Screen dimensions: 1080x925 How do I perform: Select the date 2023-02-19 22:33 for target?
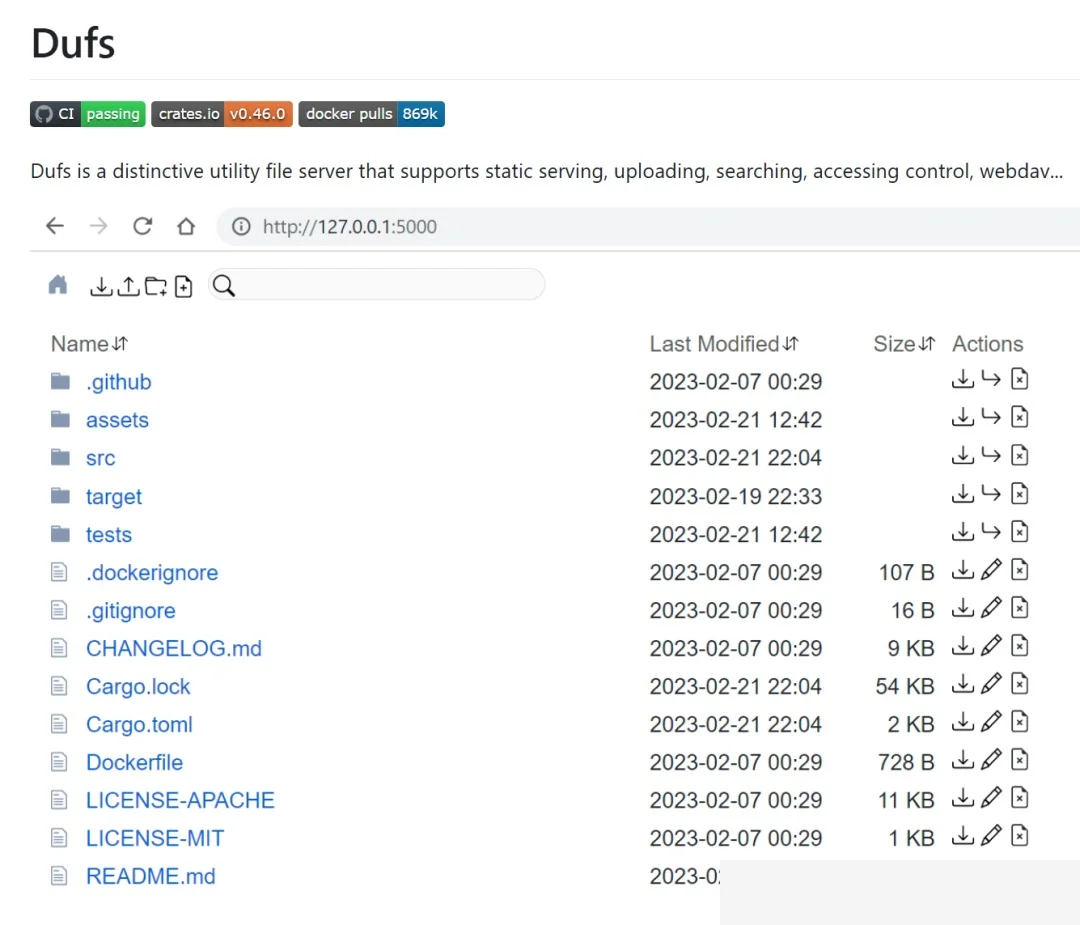pos(736,496)
